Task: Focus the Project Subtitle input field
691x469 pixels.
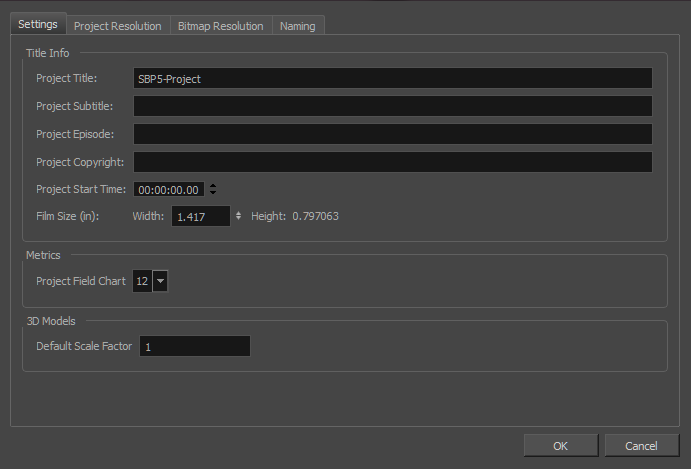Action: 392,107
